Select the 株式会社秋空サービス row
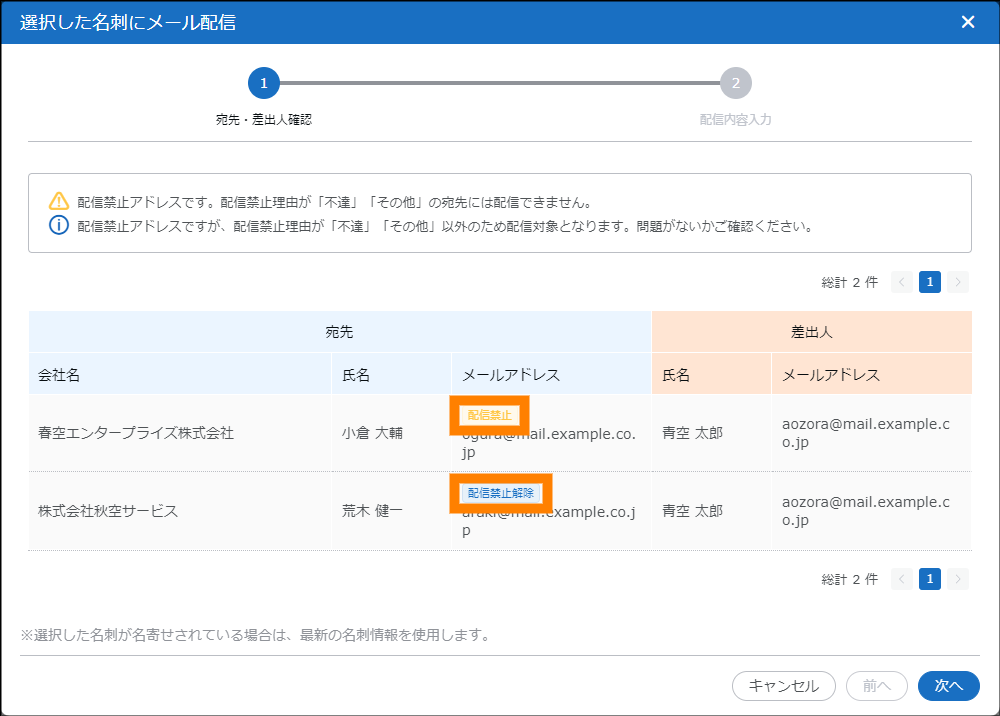Image resolution: width=1000 pixels, height=716 pixels. click(x=108, y=511)
